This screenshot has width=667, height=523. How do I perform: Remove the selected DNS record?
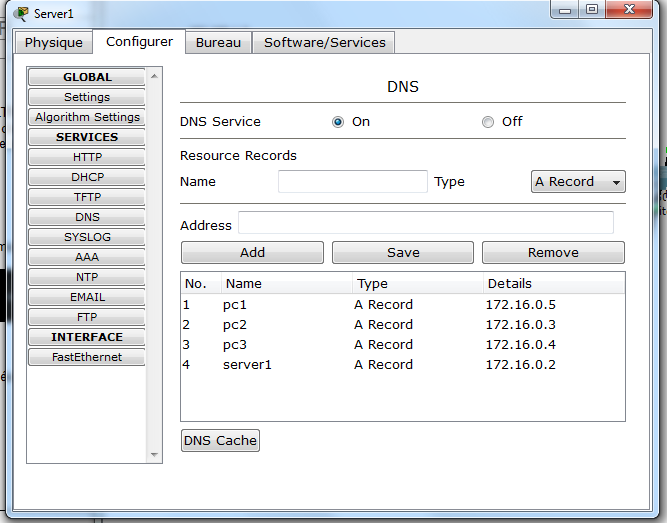(553, 253)
